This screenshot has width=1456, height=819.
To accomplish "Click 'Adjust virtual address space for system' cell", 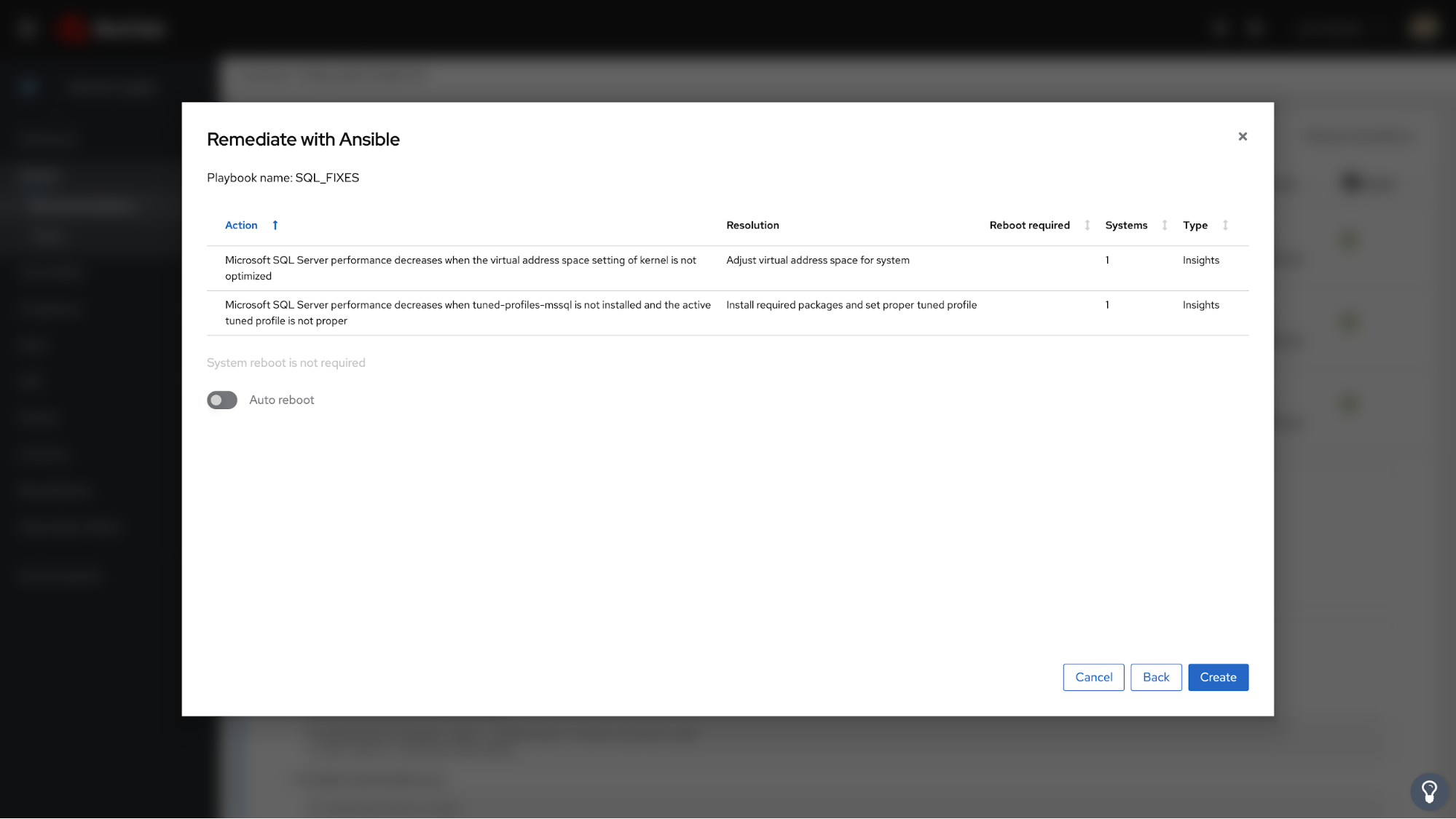I will (x=817, y=261).
